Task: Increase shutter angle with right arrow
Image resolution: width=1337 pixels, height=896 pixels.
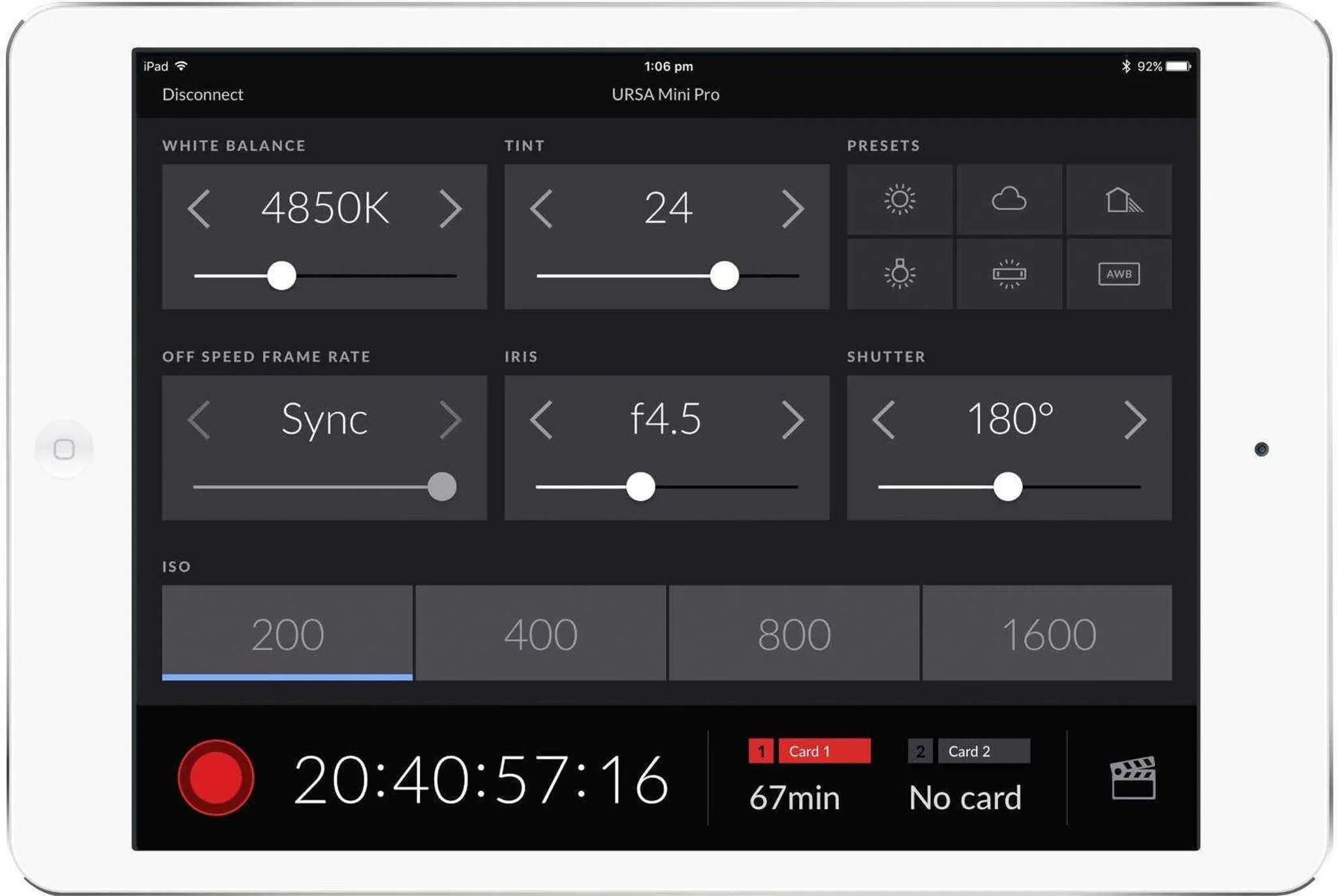Action: coord(1135,420)
